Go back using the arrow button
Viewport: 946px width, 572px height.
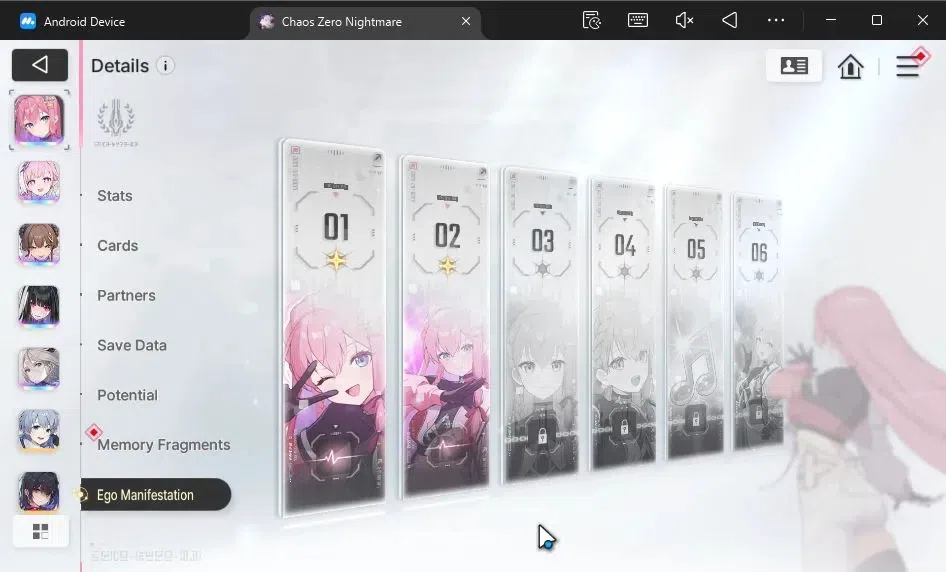point(40,65)
